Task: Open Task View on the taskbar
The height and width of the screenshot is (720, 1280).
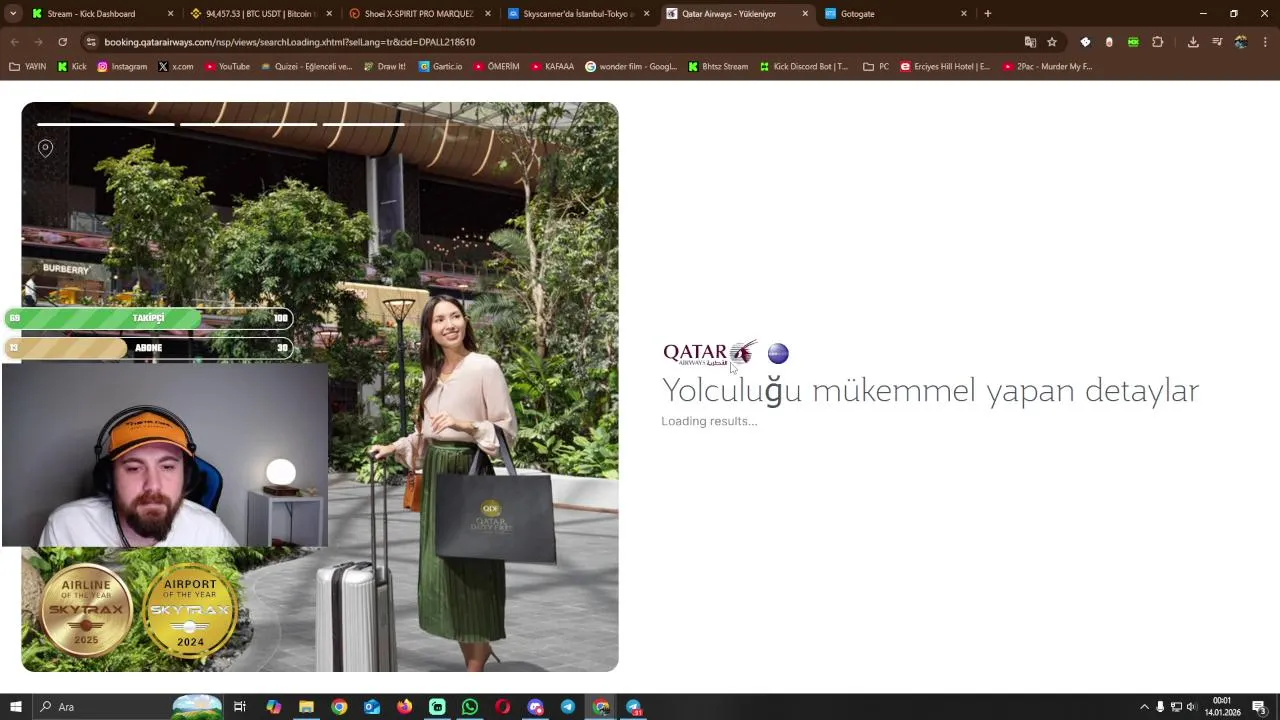Action: point(240,707)
